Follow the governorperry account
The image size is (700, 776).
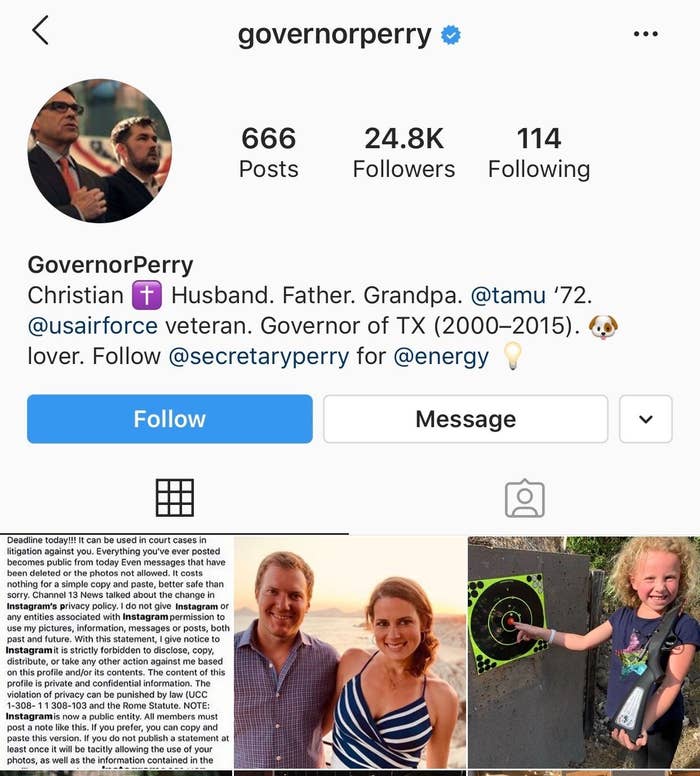click(x=170, y=419)
